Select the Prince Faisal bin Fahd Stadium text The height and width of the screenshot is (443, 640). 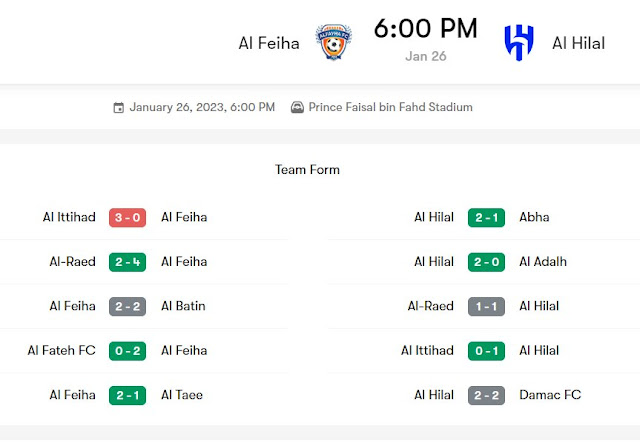(x=390, y=108)
